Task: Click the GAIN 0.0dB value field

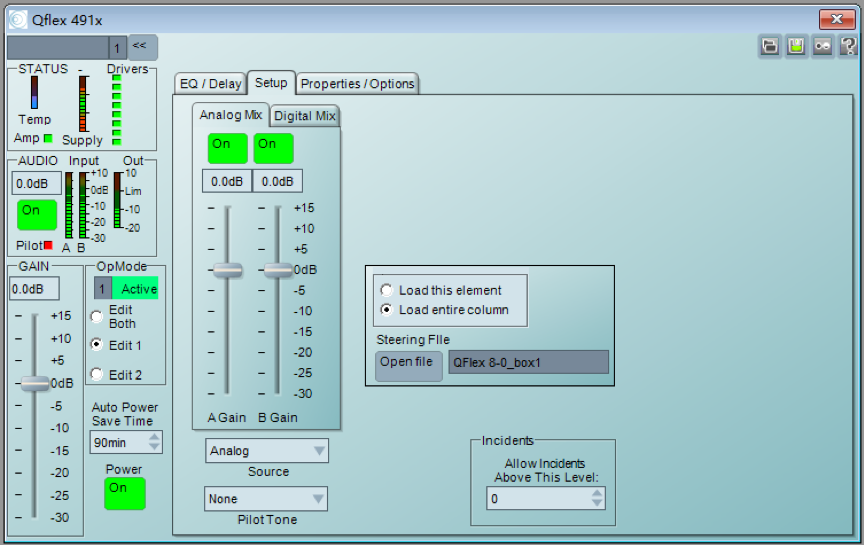Action: pos(34,289)
